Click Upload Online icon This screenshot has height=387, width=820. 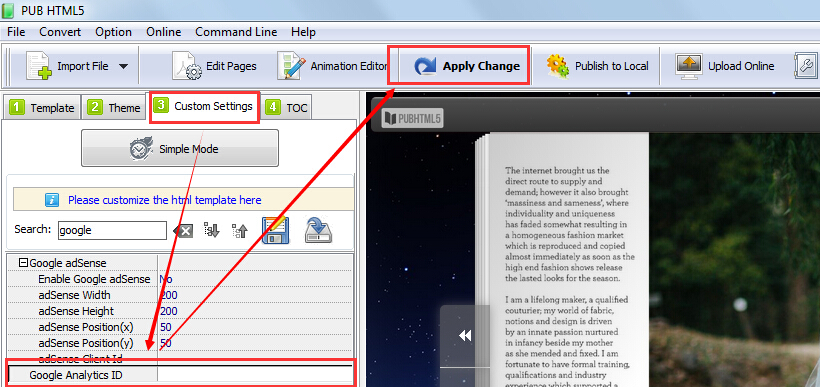[x=688, y=66]
